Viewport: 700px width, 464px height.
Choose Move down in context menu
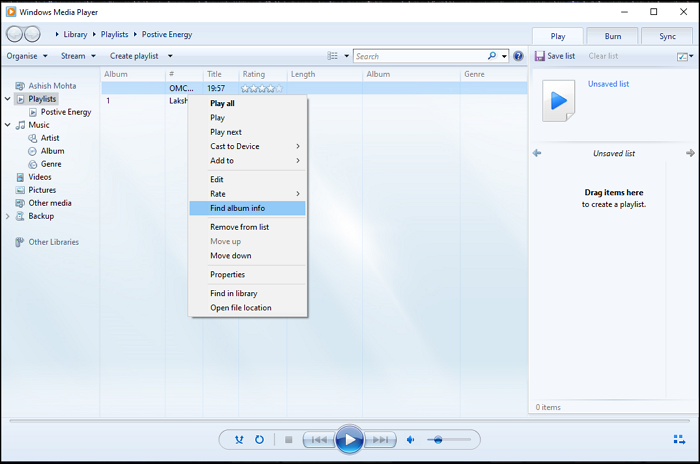tap(248, 256)
